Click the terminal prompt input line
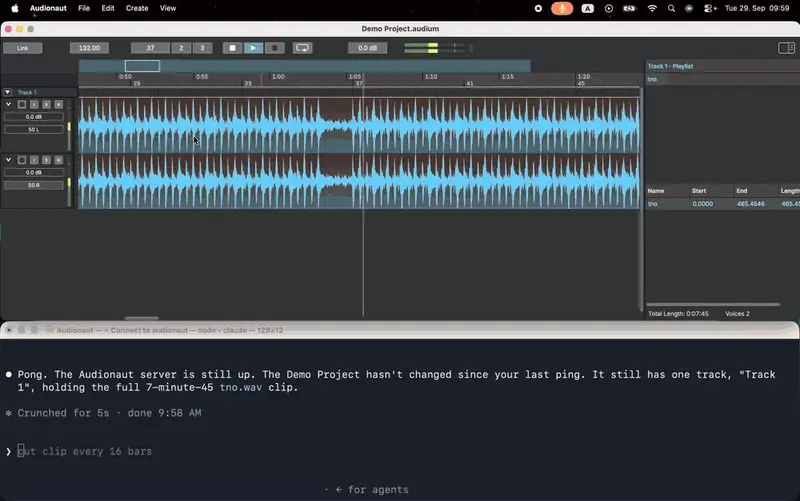 pyautogui.click(x=400, y=452)
